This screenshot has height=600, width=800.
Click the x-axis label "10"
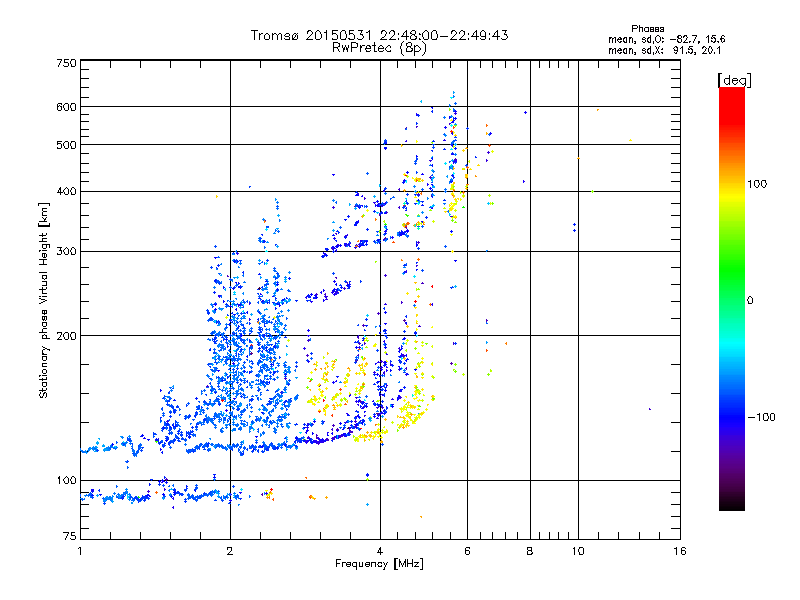coord(578,551)
